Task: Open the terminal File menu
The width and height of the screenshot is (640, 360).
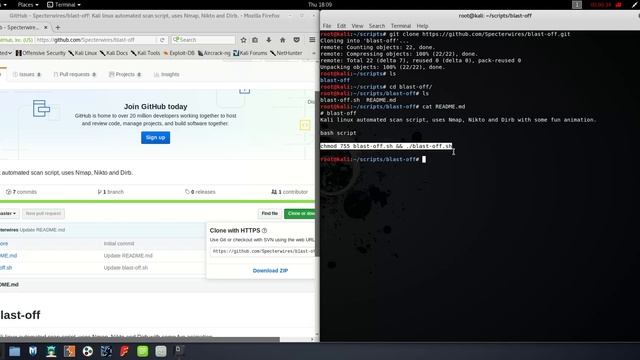Action: click(327, 26)
